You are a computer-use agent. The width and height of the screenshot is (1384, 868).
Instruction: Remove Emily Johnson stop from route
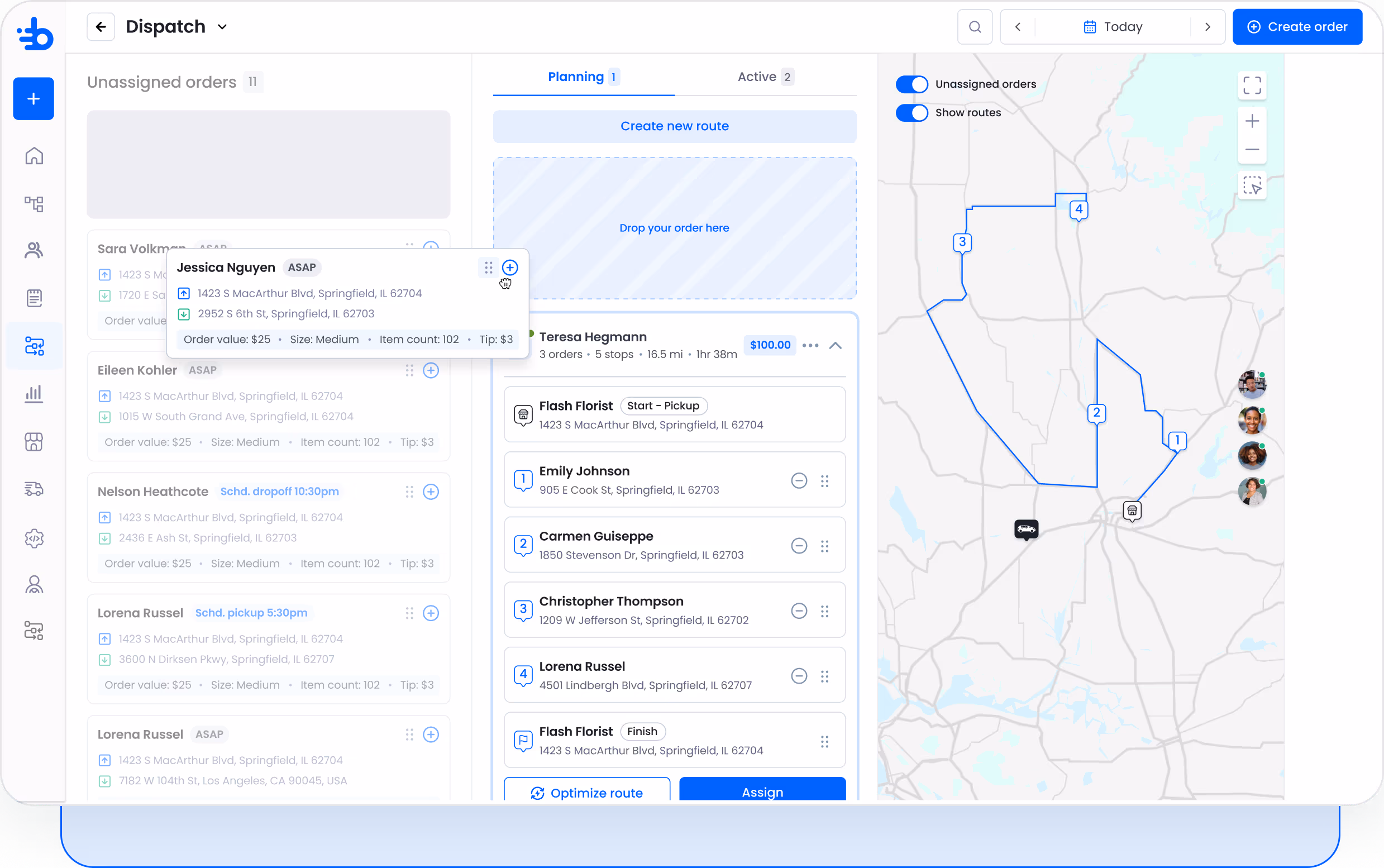pos(799,480)
